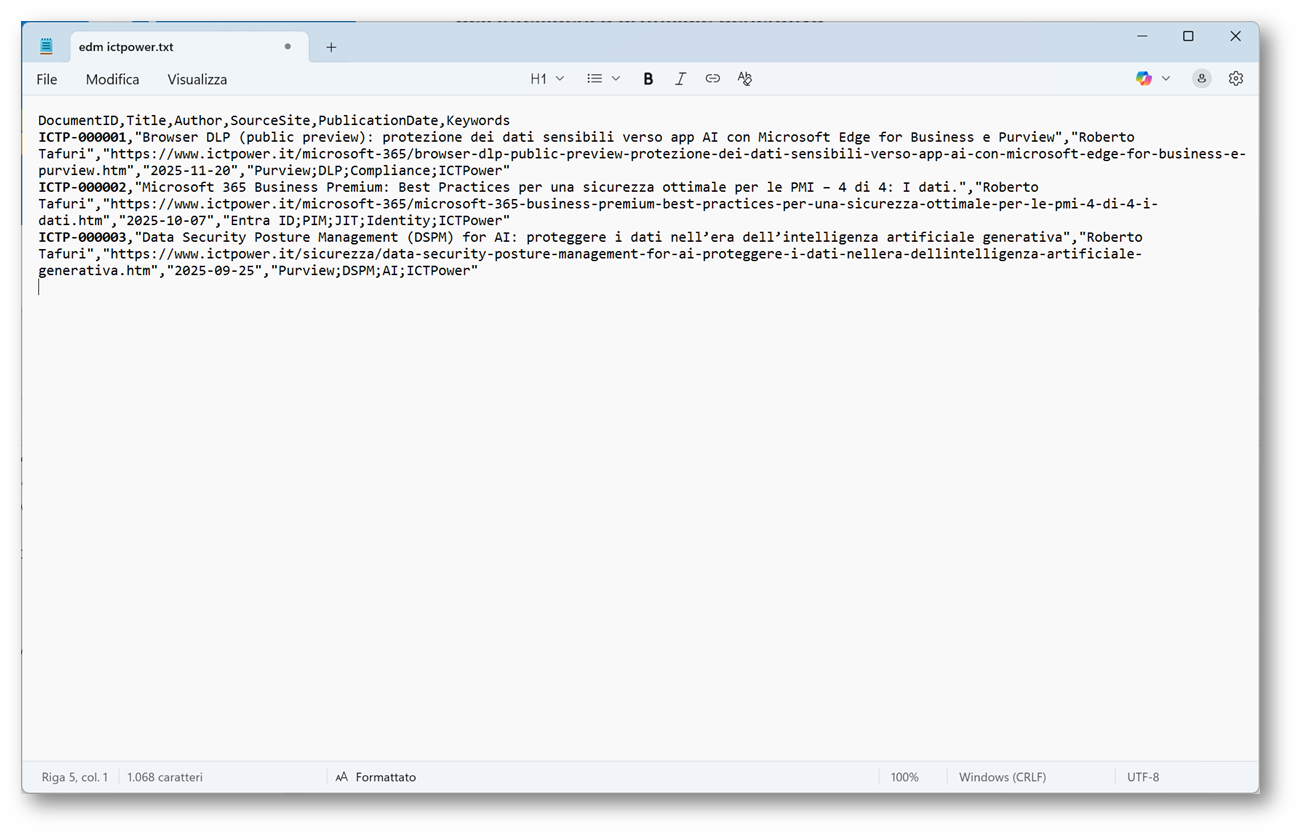Screen dimensions: 1302x836
Task: Toggle bold formatting
Action: click(x=648, y=79)
